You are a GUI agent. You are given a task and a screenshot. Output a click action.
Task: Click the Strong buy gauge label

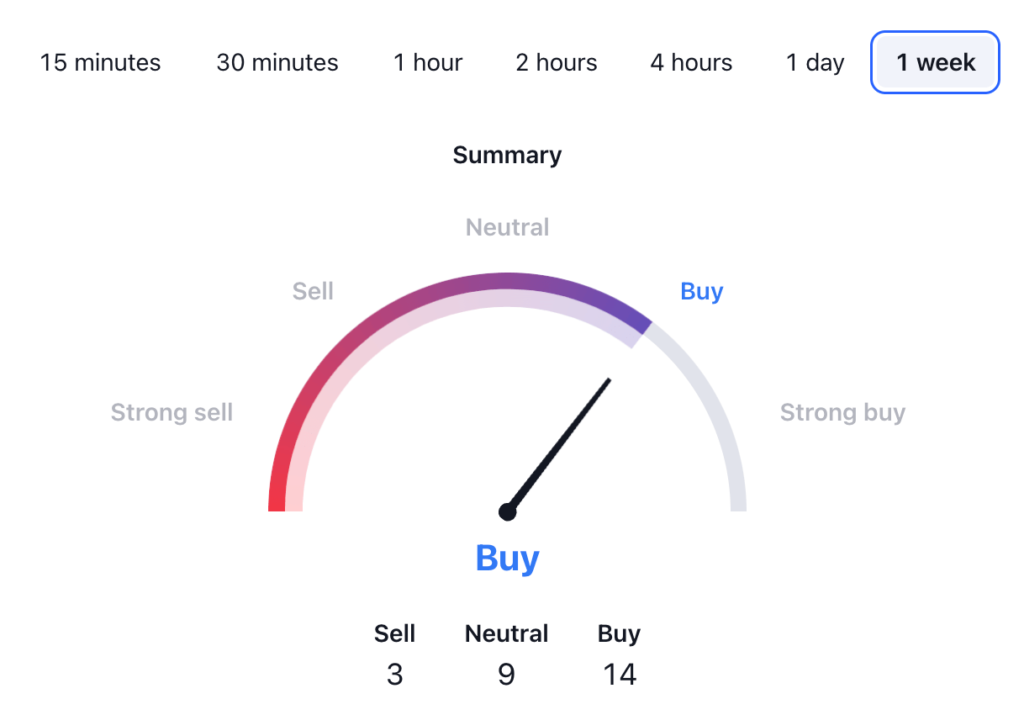[842, 413]
